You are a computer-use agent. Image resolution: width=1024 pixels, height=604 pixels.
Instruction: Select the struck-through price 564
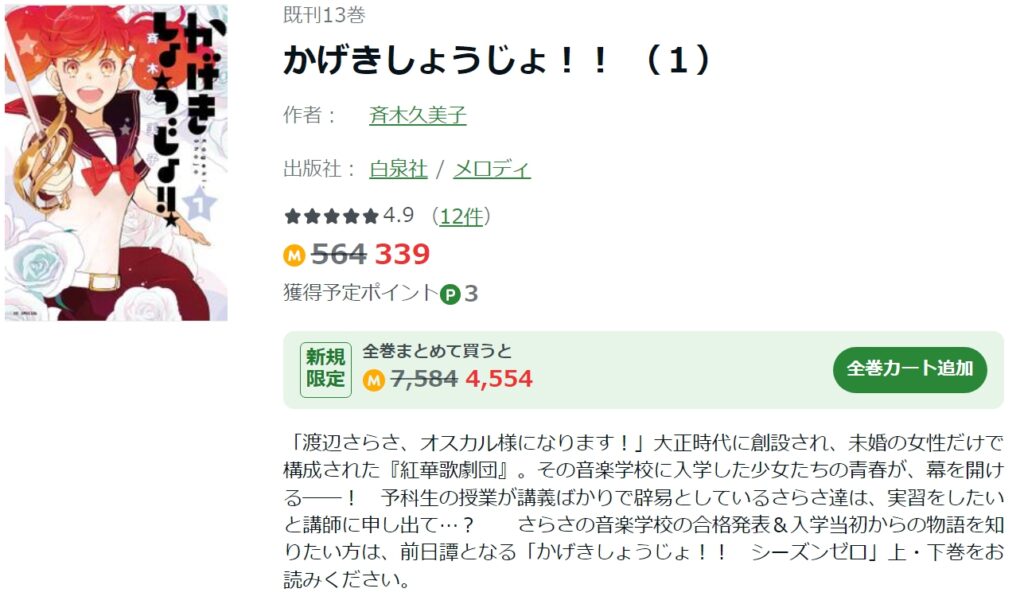[339, 254]
